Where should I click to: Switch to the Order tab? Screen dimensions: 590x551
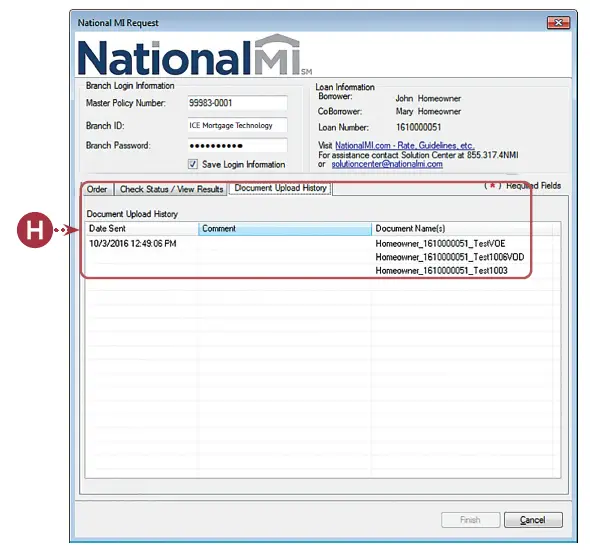coord(97,189)
